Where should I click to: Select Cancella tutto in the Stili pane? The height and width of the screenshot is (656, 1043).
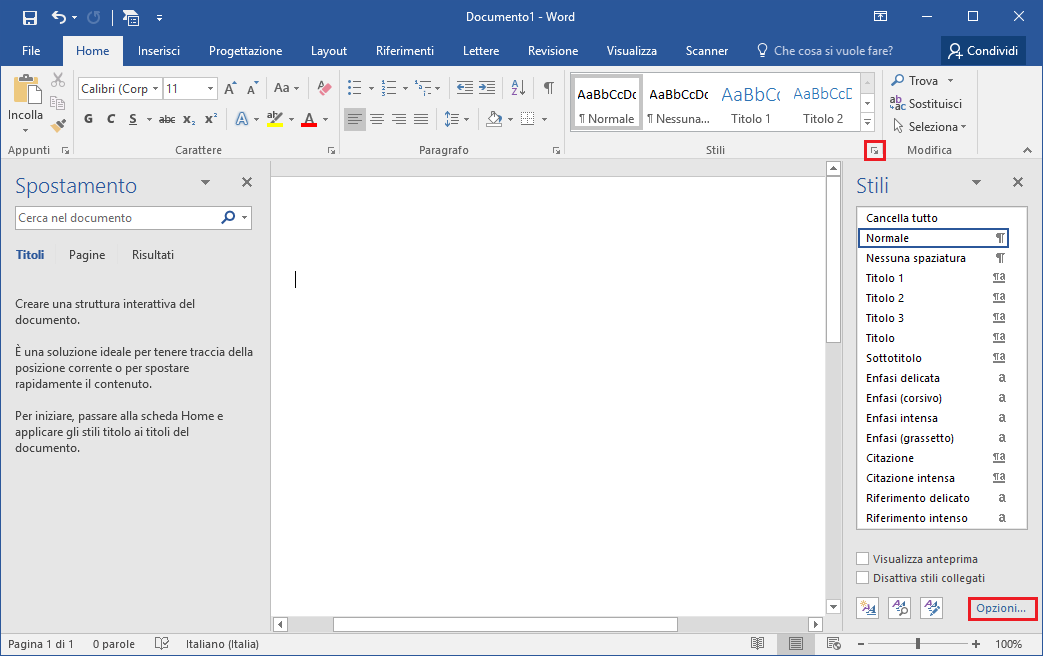[903, 217]
